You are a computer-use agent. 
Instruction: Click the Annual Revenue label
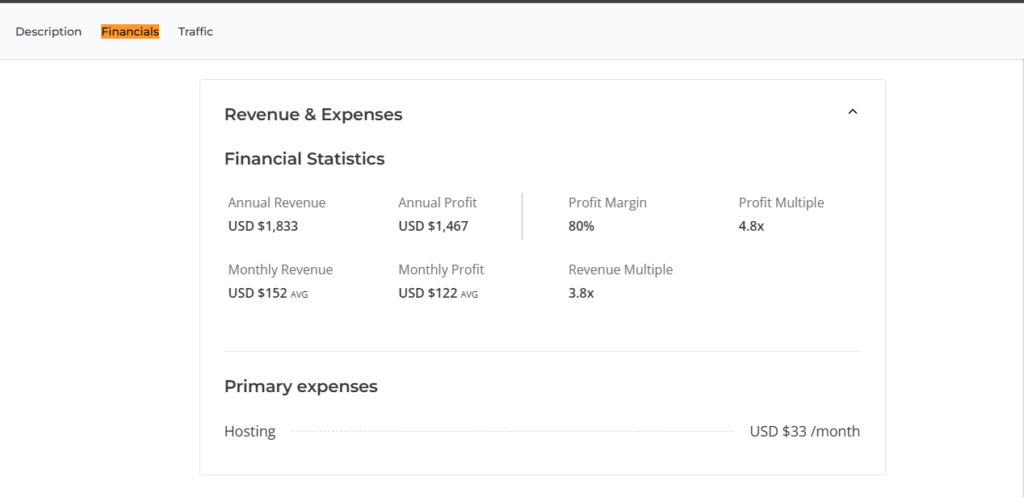pos(276,203)
